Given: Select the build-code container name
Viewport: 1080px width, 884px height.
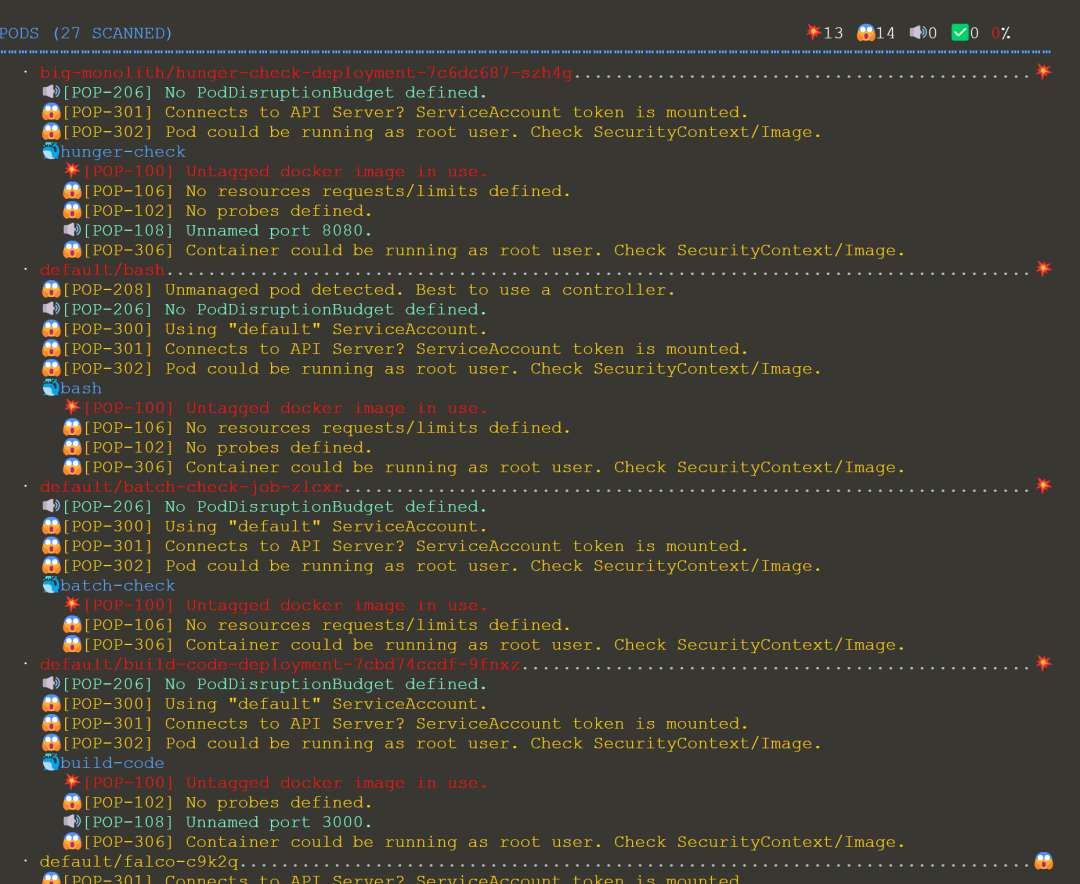Looking at the screenshot, I should [x=112, y=763].
